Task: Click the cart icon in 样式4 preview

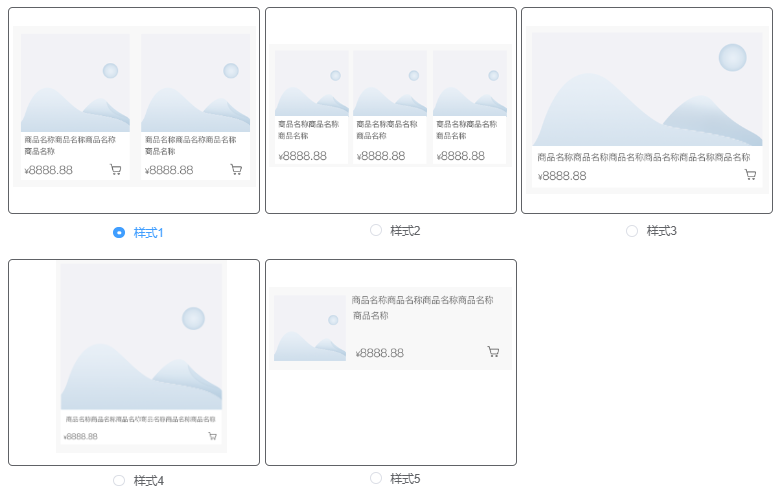Action: [x=212, y=436]
